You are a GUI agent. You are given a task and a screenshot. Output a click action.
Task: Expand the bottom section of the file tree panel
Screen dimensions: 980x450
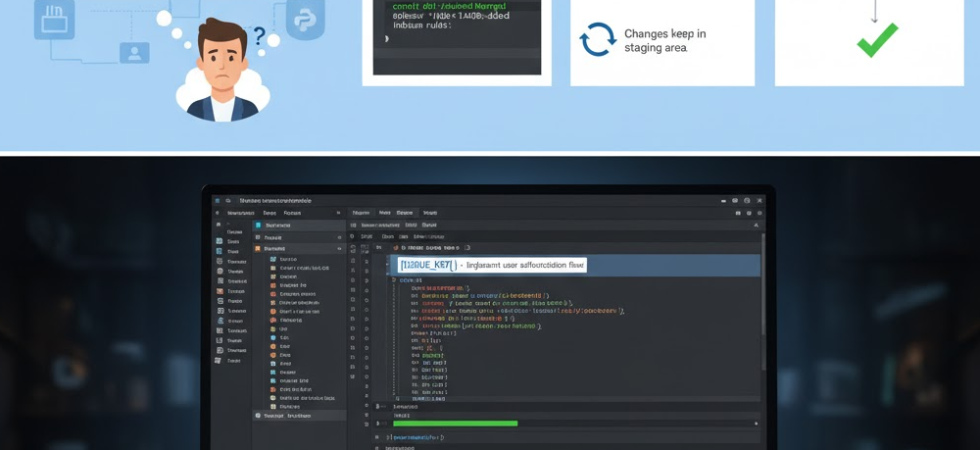pyautogui.click(x=258, y=415)
